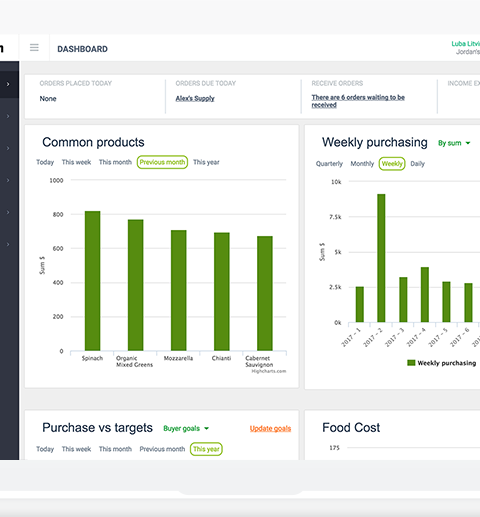
Task: Select Previous month in Purchase vs targets
Action: (162, 449)
